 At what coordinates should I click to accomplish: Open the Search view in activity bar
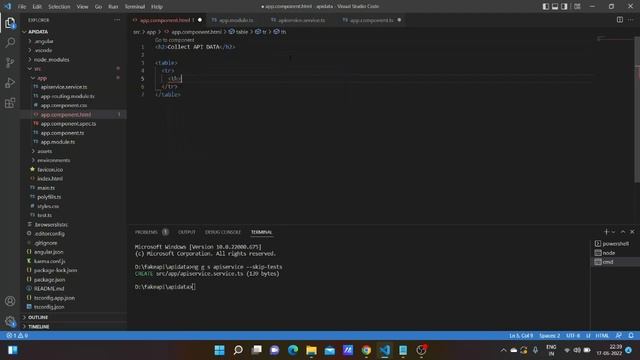click(10, 42)
